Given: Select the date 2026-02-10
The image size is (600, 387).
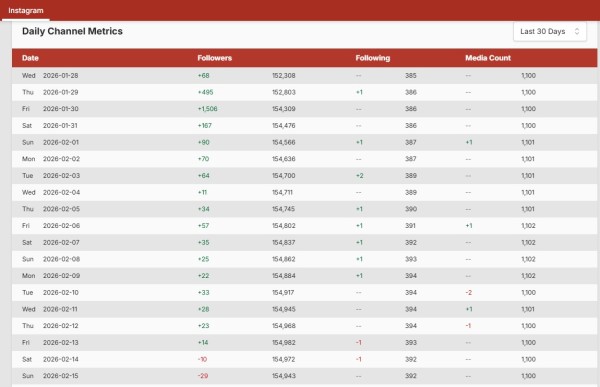Looking at the screenshot, I should [60, 292].
